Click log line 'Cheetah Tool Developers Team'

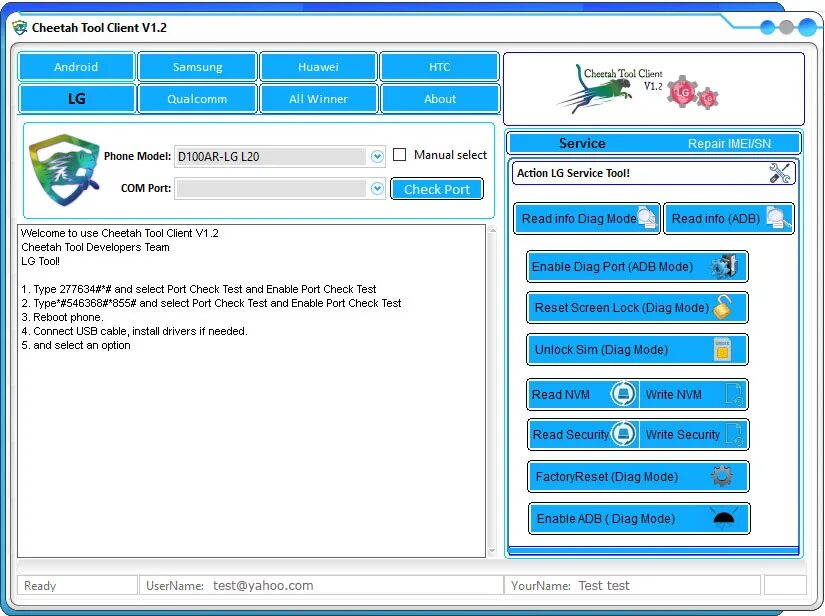tap(95, 247)
